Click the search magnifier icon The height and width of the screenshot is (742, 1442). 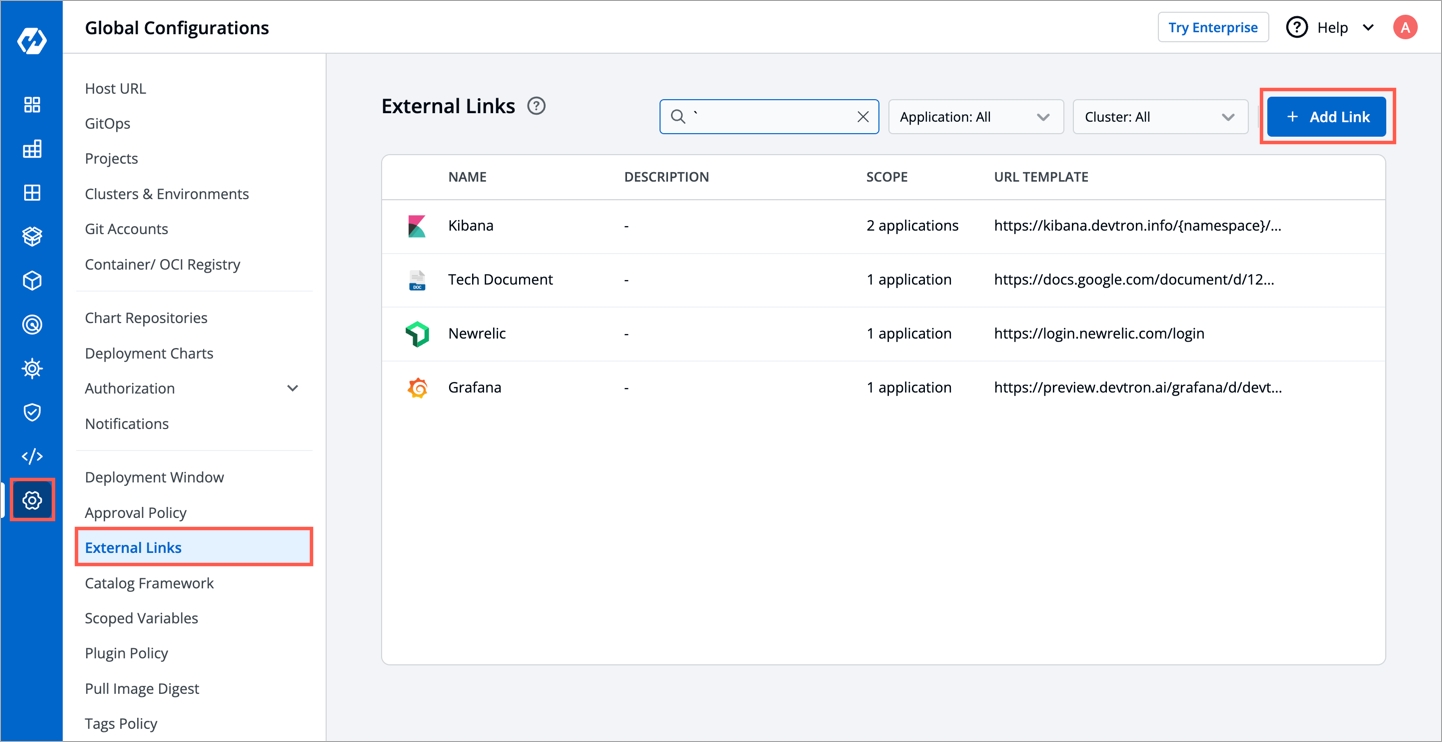(678, 117)
